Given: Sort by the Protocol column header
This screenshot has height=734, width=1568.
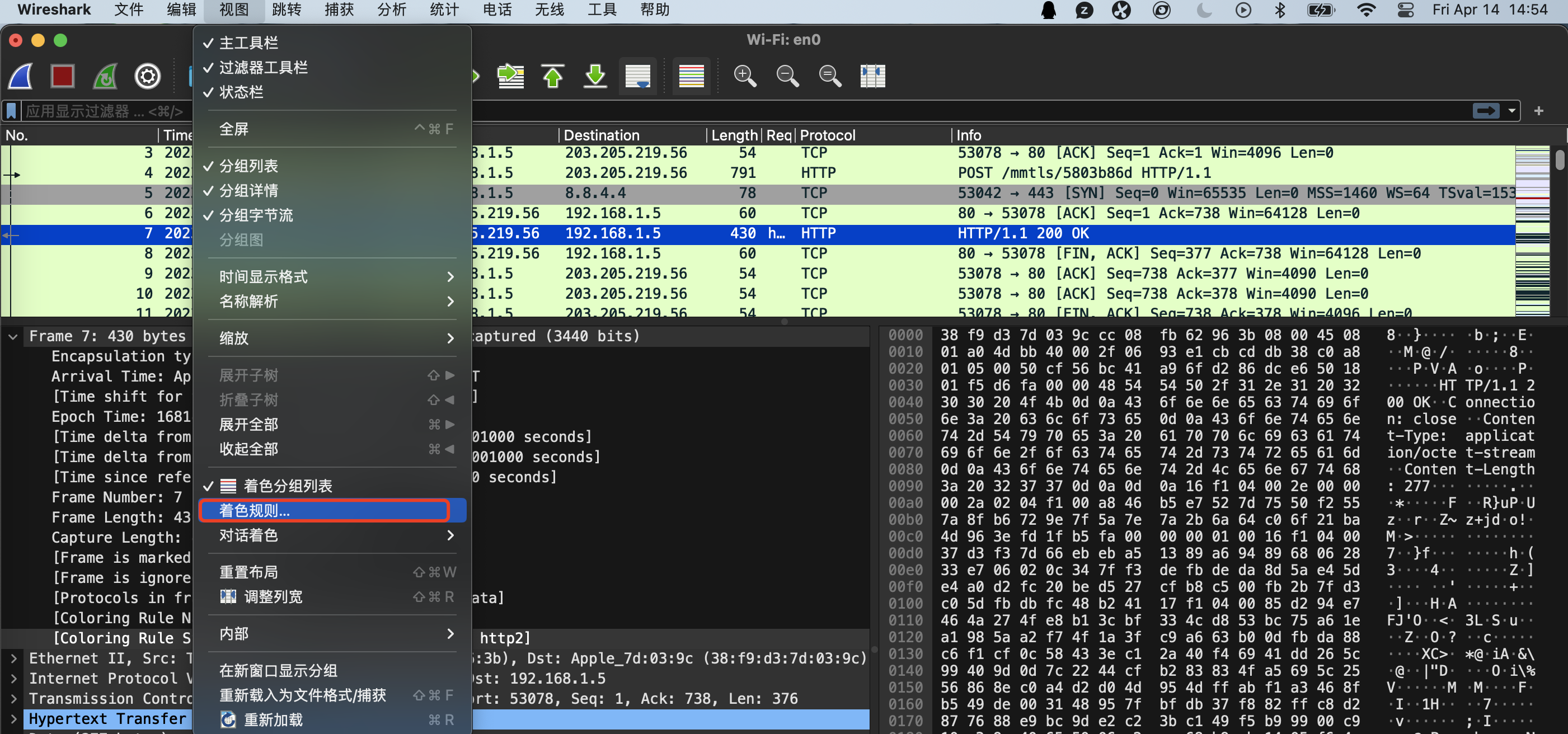Looking at the screenshot, I should pos(873,135).
